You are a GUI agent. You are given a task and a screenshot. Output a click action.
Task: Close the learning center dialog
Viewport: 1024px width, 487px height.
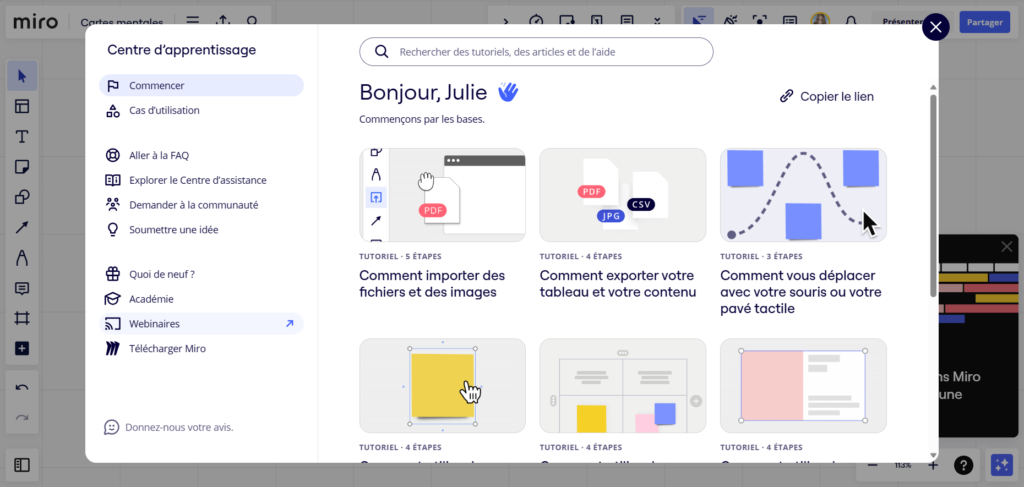935,27
